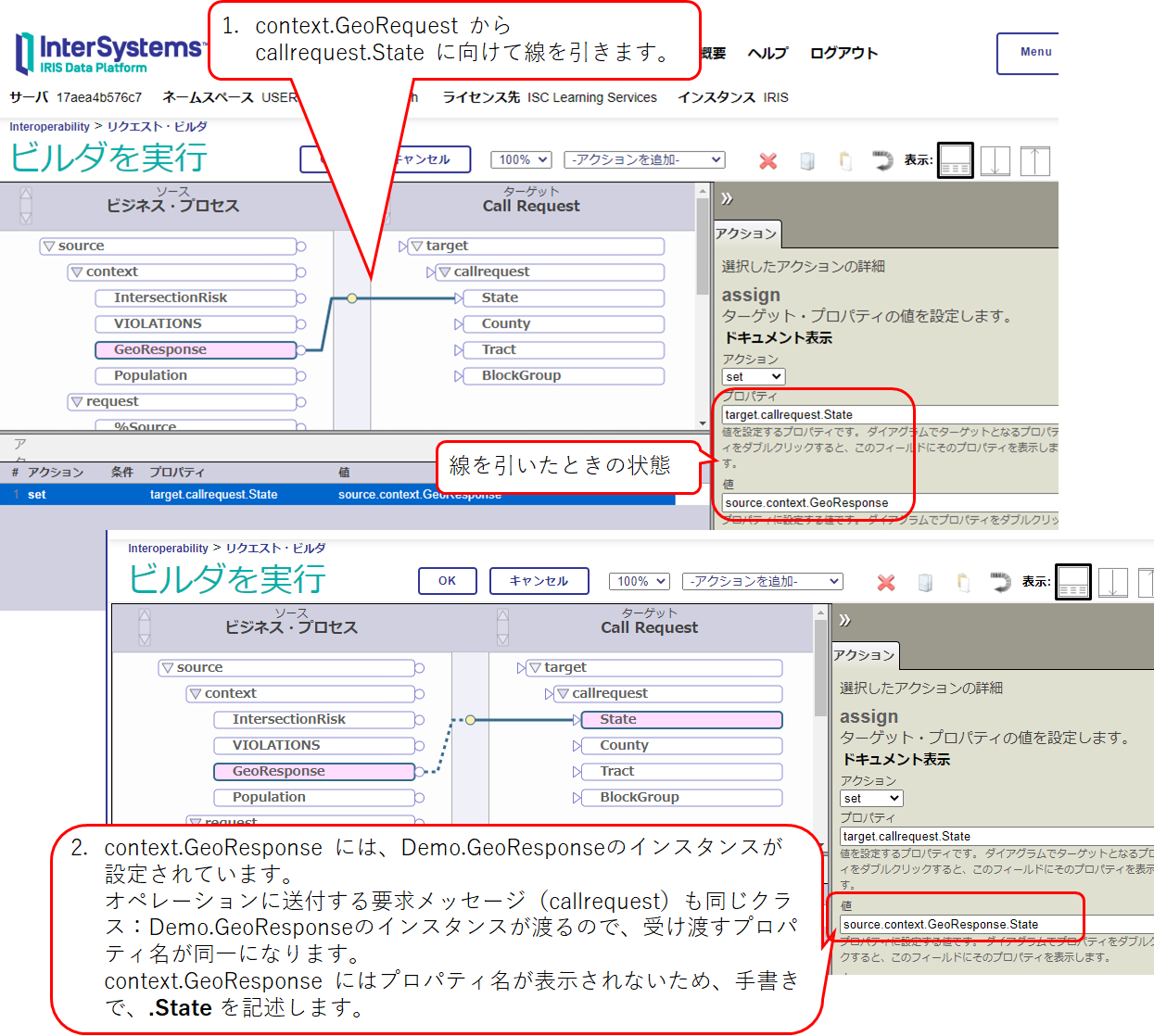Open the 100% zoom dropdown in lower toolbar
The image size is (1154, 1036).
(x=639, y=582)
